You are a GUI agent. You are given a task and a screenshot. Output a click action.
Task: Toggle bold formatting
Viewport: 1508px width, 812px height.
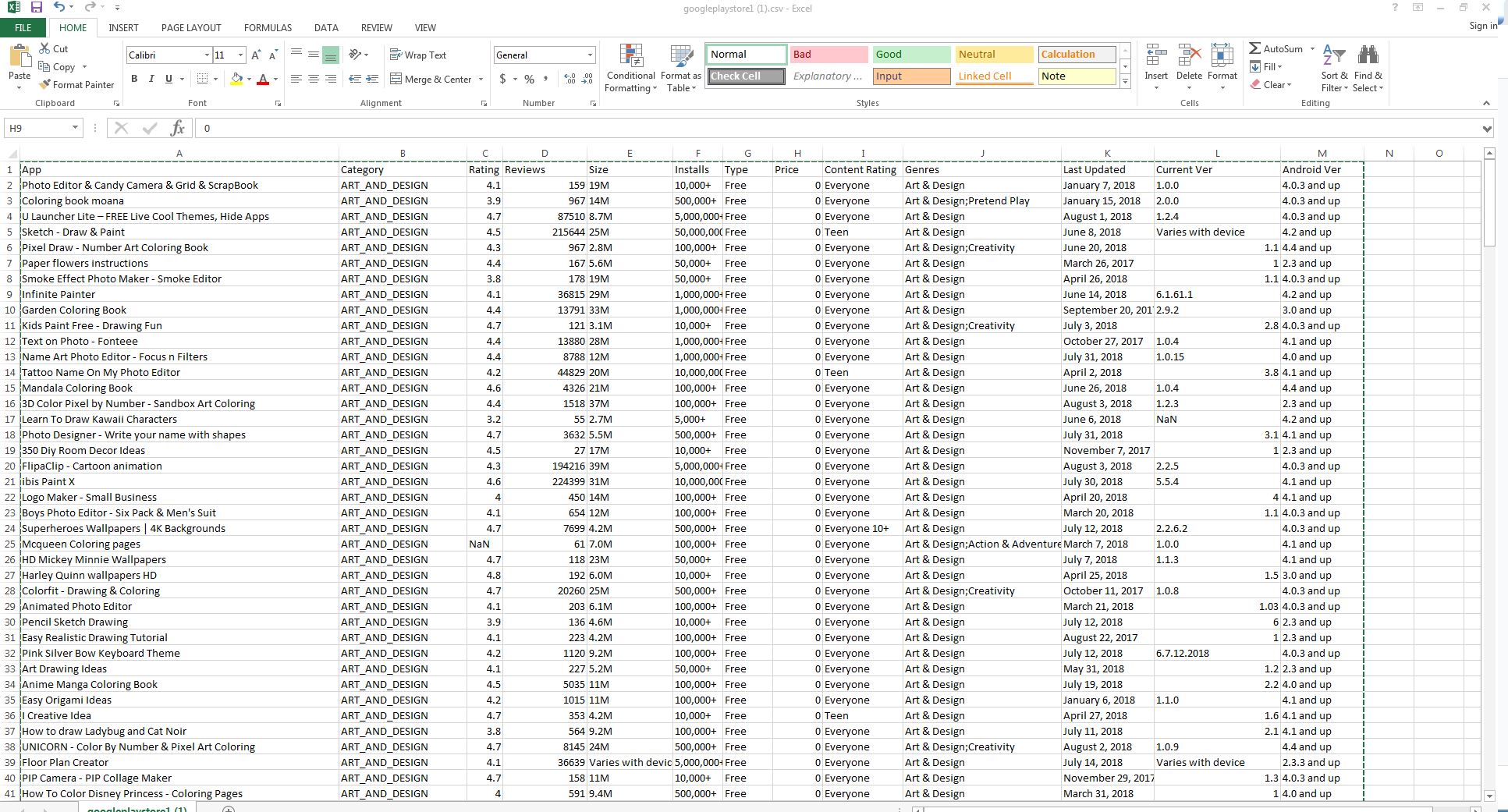[134, 79]
